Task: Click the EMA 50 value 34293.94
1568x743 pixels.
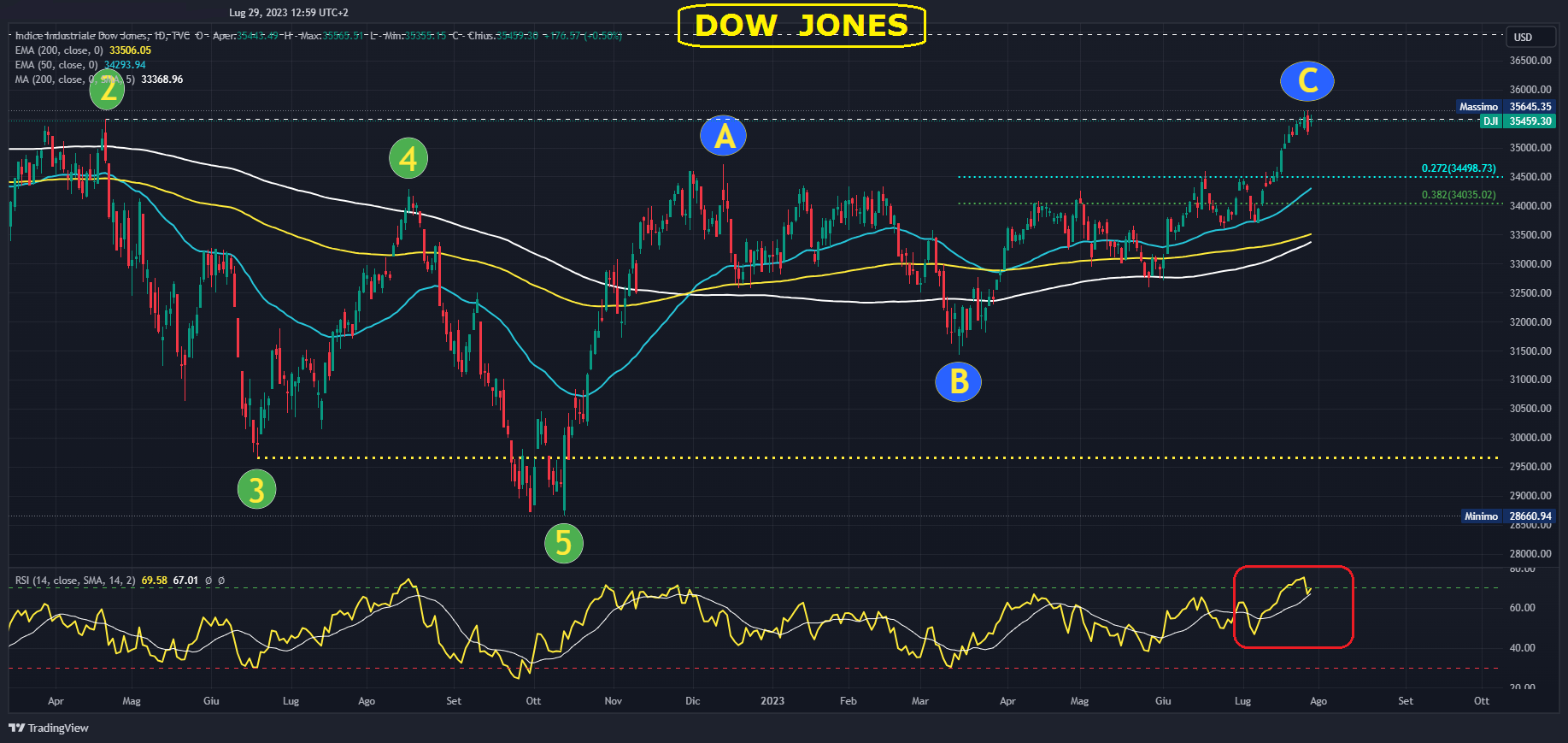Action: pos(125,65)
